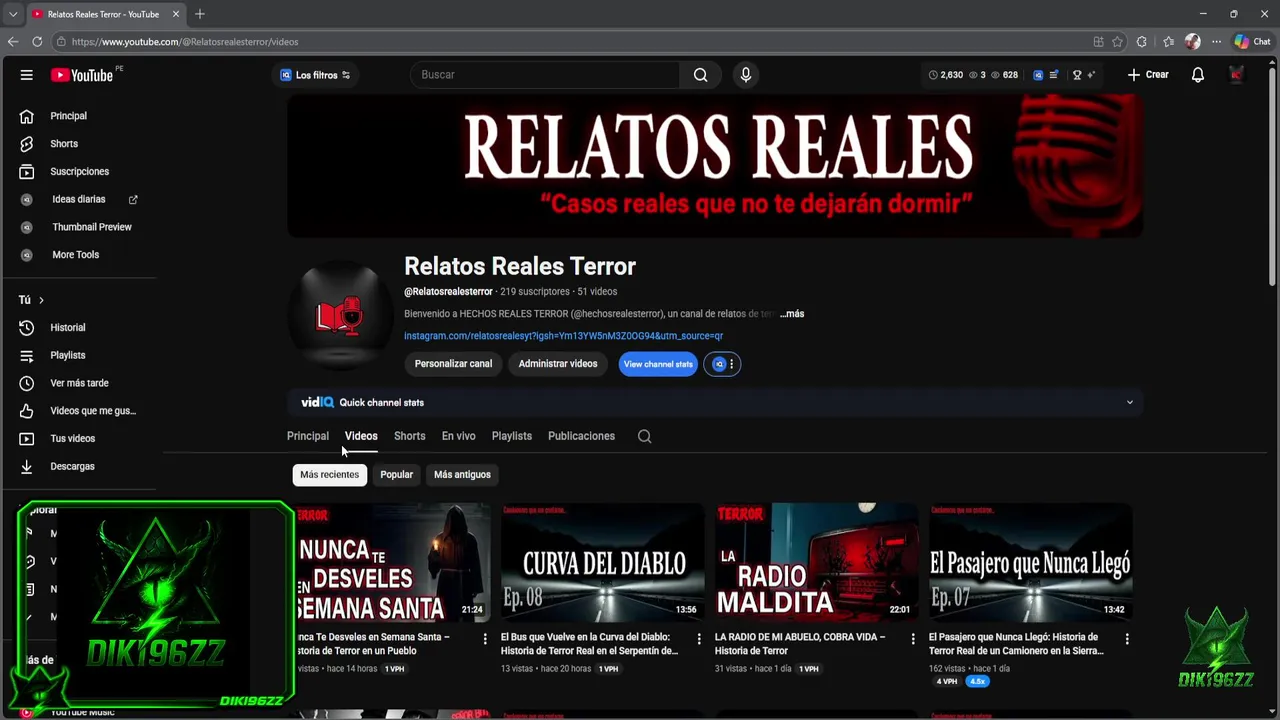Viewport: 1280px width, 720px height.
Task: Go back in browser
Action: [x=13, y=42]
